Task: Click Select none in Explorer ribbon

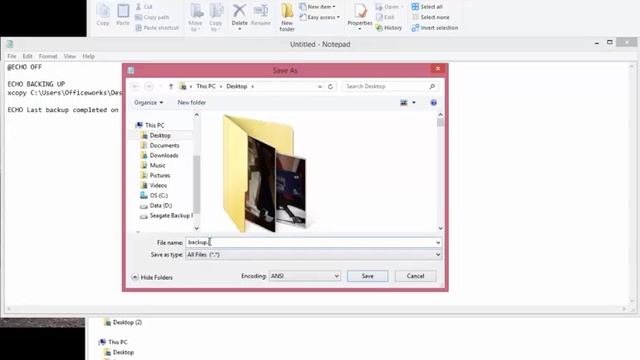Action: (431, 17)
